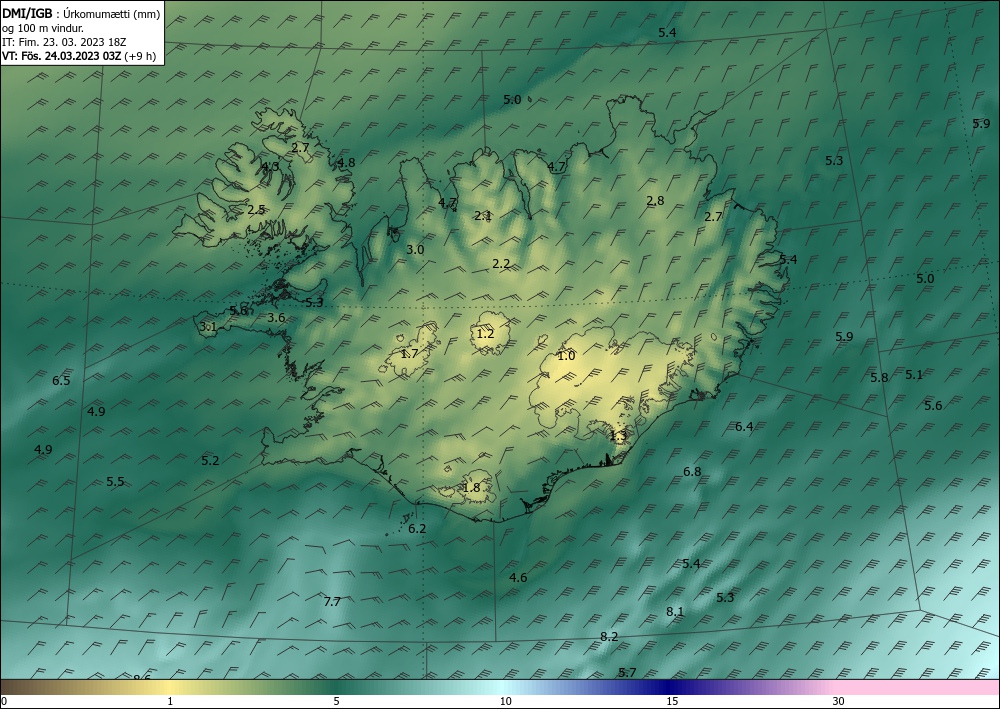Click the 5.5 value southwest of Iceland
Viewport: 1000px width, 709px height.
click(115, 481)
